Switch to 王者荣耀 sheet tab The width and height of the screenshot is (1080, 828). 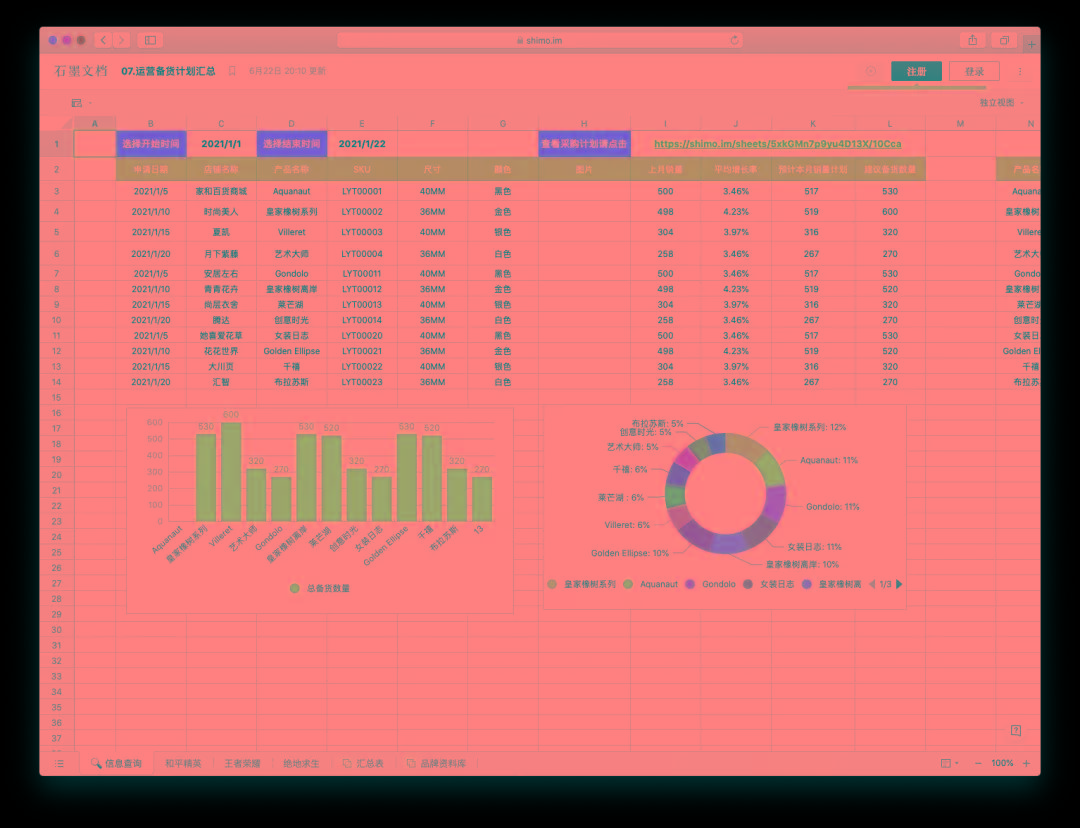tap(242, 763)
